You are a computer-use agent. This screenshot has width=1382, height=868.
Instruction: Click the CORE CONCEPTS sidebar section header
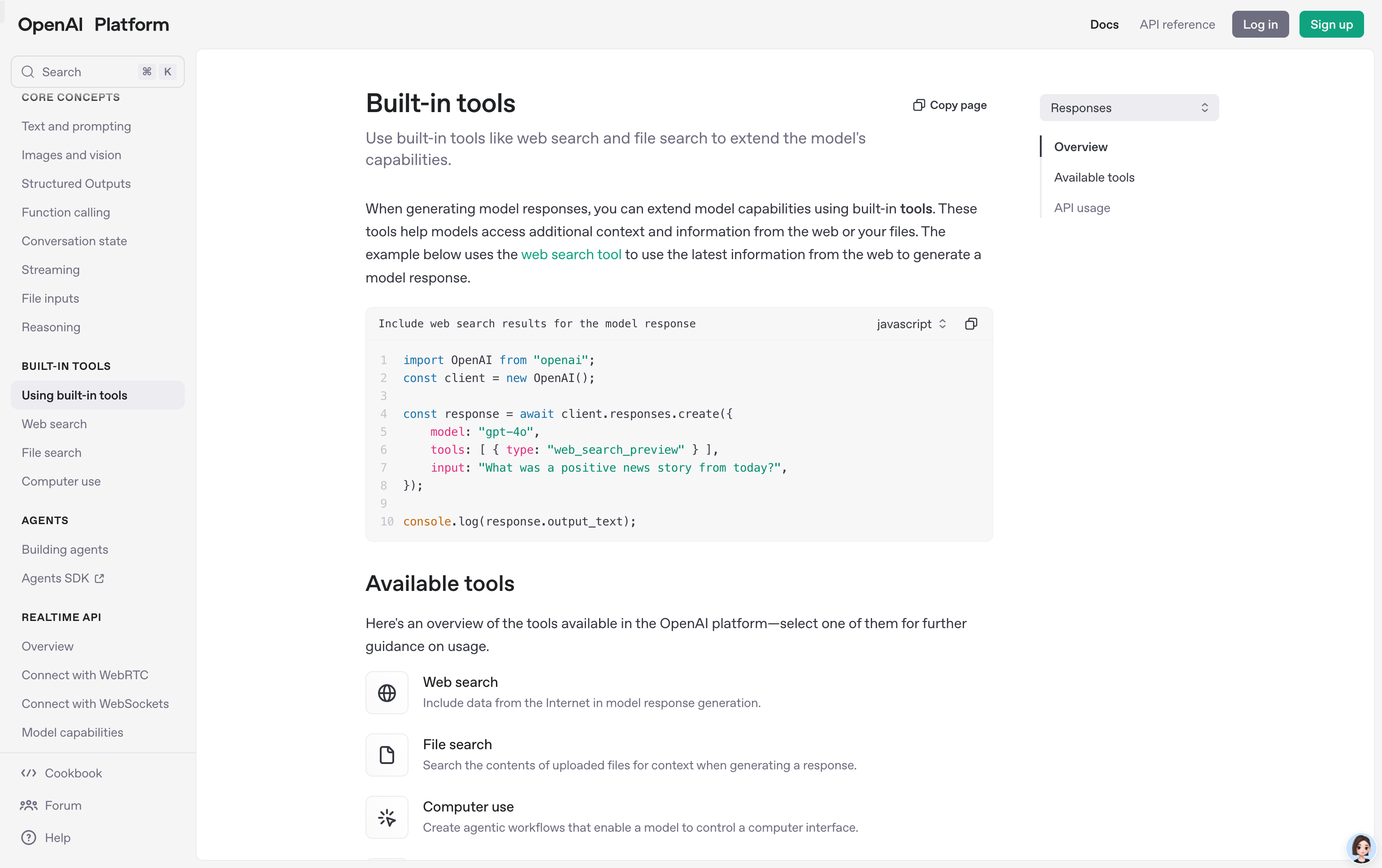point(70,97)
